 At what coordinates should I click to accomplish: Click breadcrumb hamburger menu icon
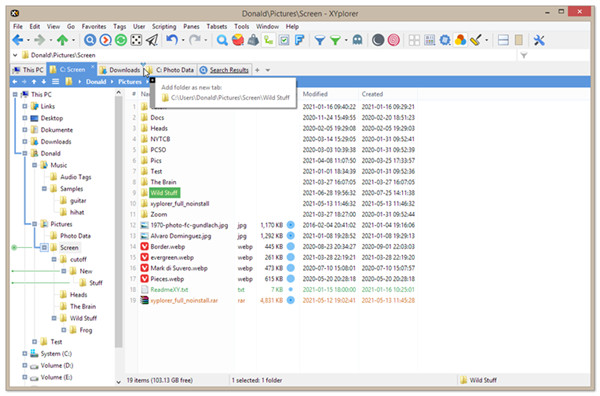pyautogui.click(x=55, y=81)
